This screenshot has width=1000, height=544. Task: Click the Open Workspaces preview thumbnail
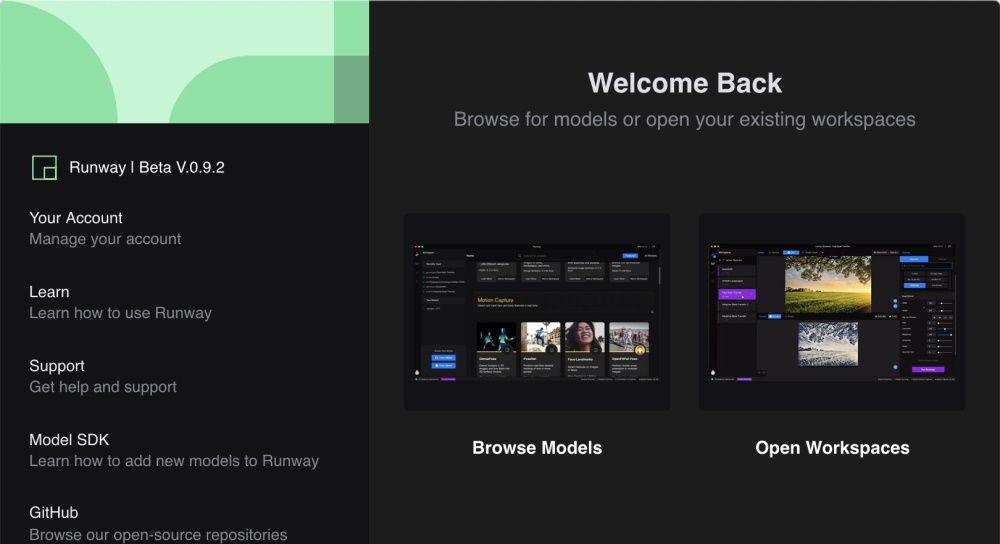coord(832,312)
